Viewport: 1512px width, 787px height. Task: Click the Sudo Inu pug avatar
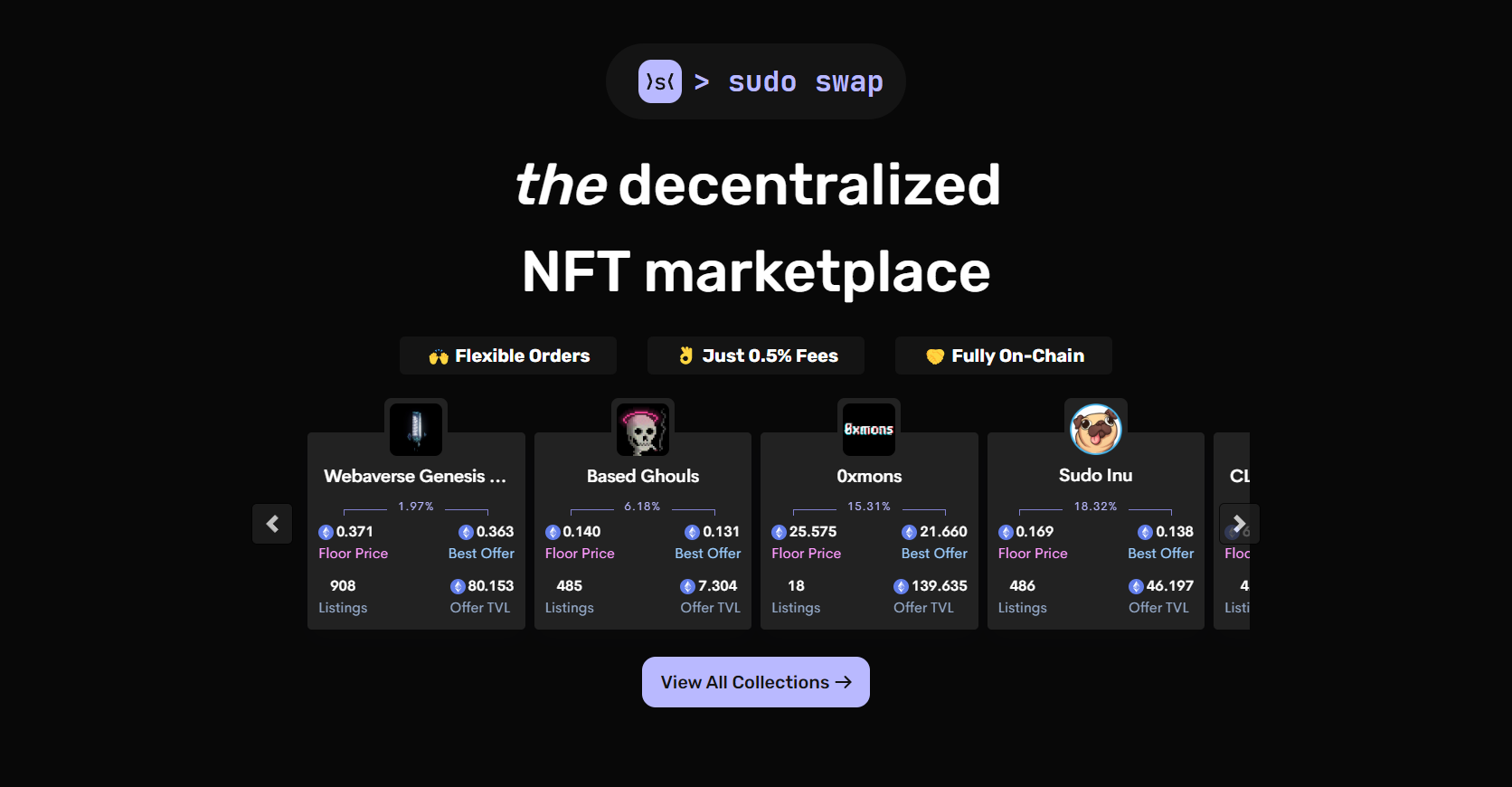click(1096, 429)
